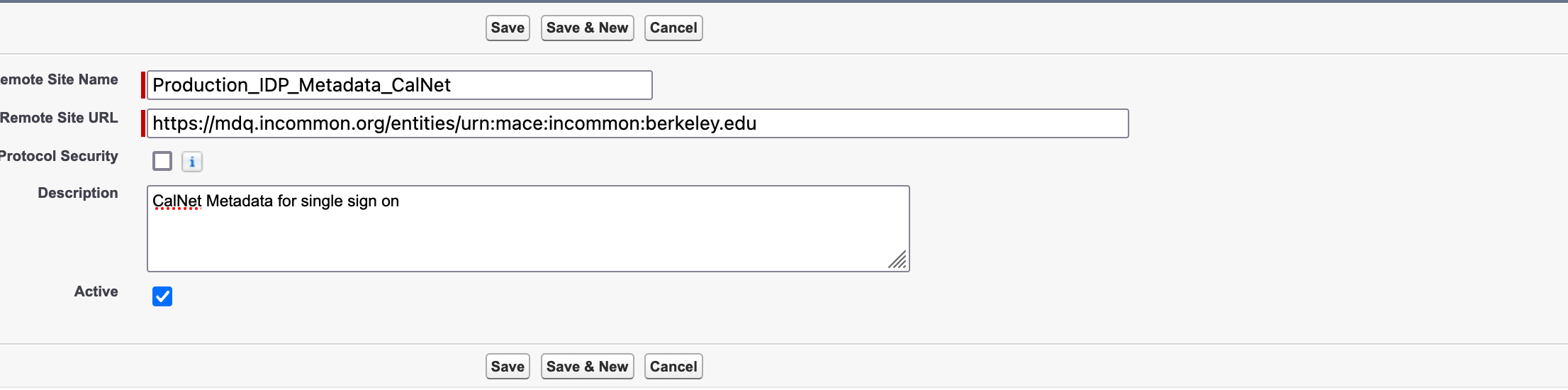Click the Remote Site Name label
The image size is (1568, 390).
pyautogui.click(x=60, y=80)
